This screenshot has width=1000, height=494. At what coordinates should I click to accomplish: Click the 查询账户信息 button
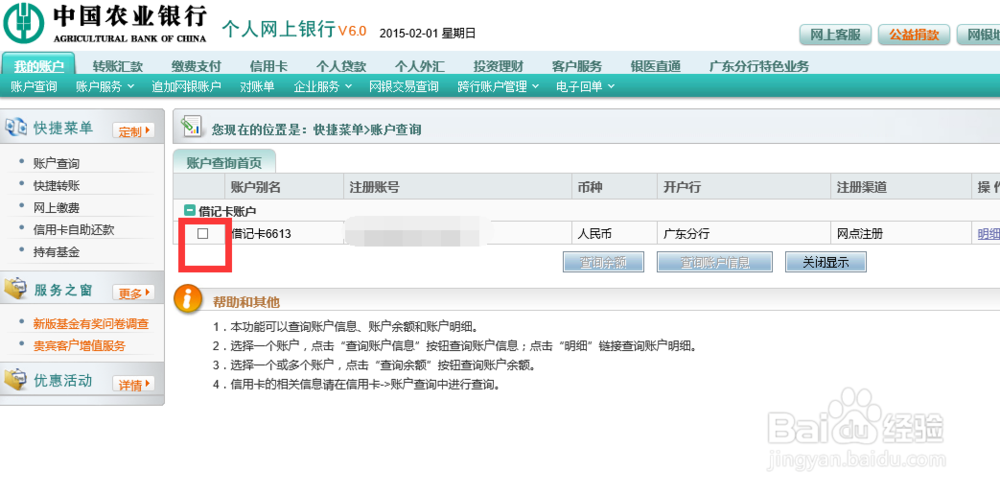click(714, 262)
